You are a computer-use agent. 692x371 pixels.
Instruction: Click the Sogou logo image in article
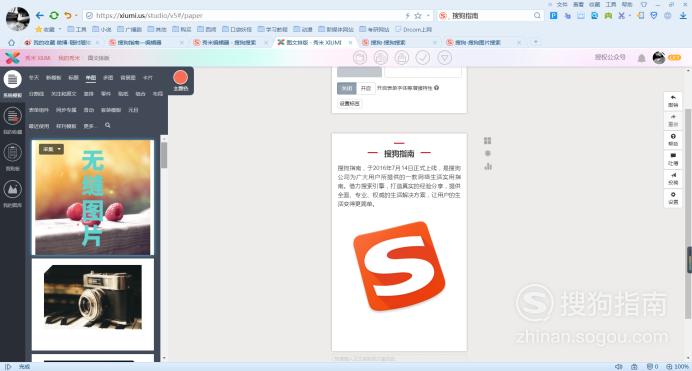coord(399,266)
